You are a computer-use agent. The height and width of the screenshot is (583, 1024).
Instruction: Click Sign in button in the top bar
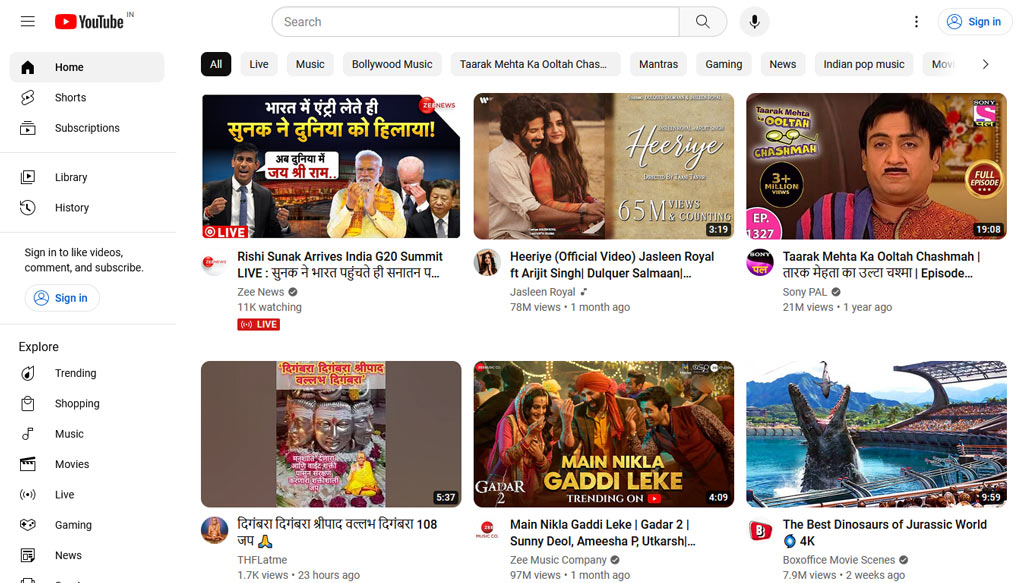tap(974, 22)
